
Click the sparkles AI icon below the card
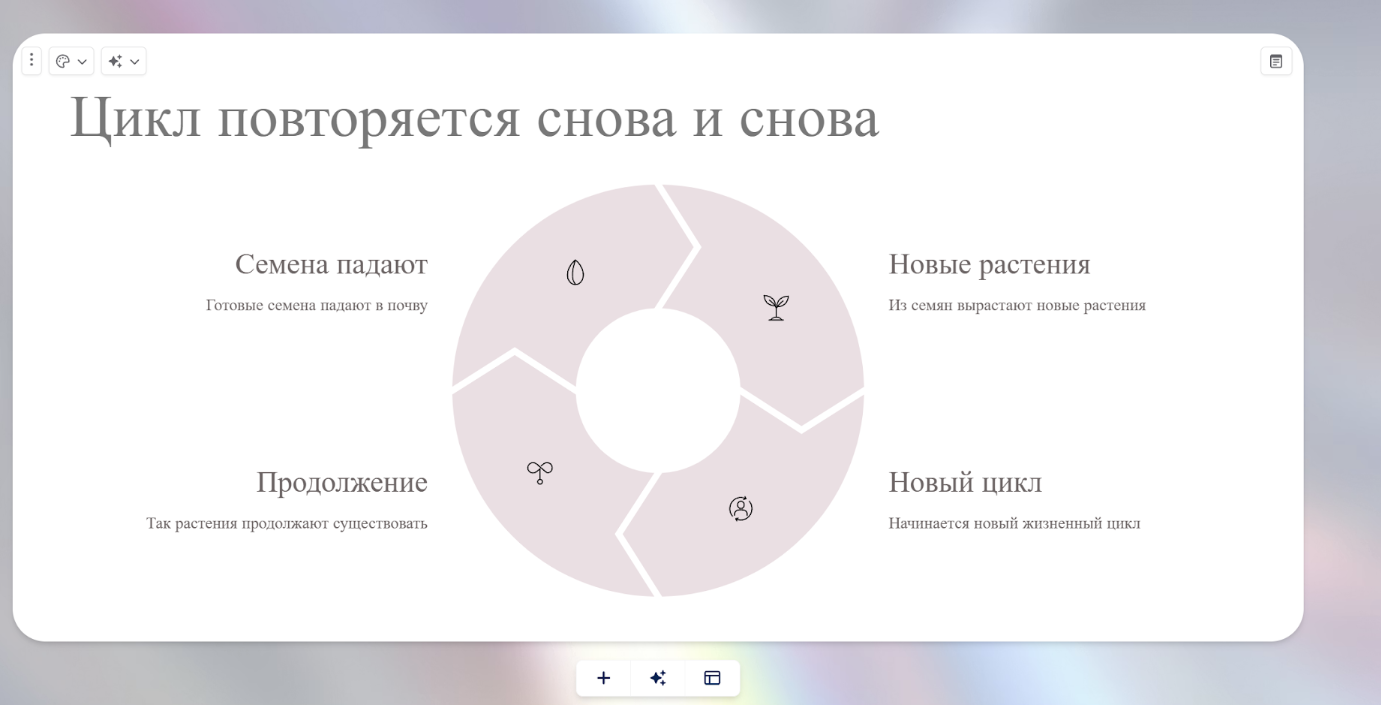658,678
